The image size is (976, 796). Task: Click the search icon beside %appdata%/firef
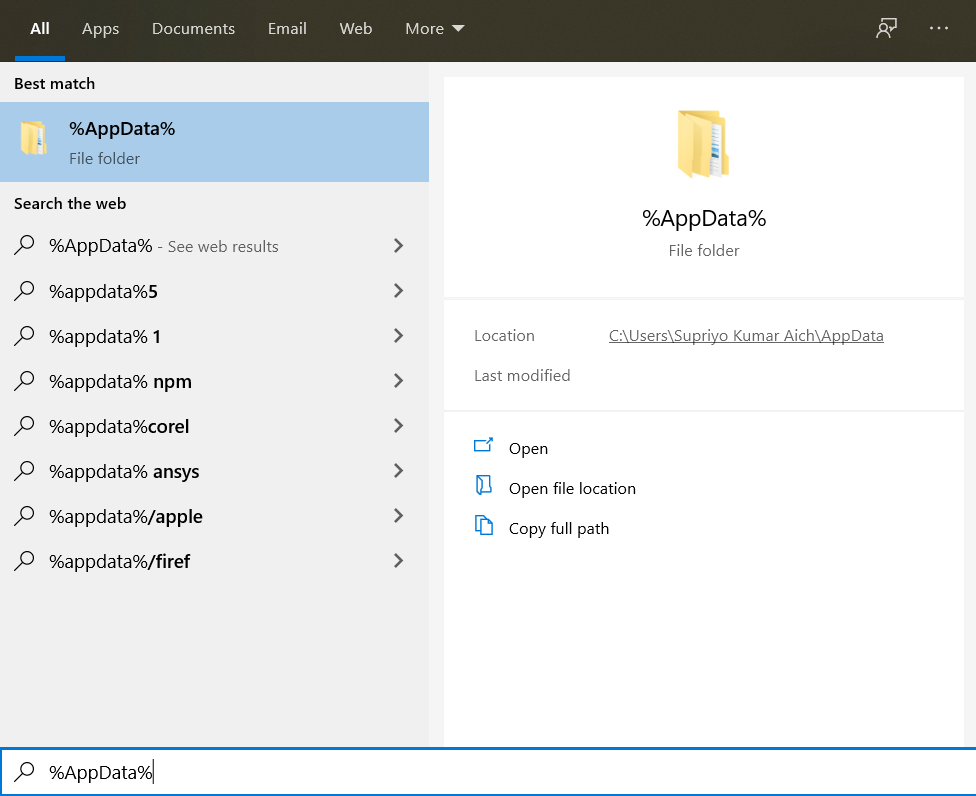[24, 561]
